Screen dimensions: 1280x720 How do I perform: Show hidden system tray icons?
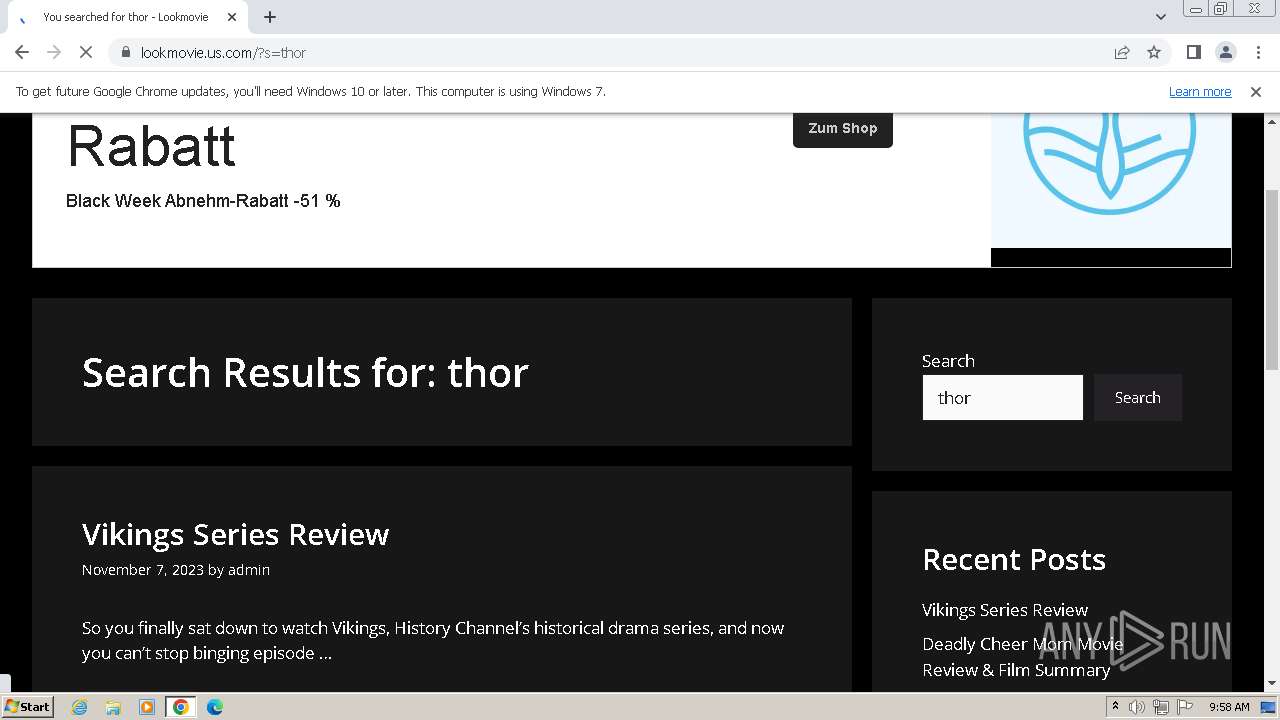click(1115, 707)
